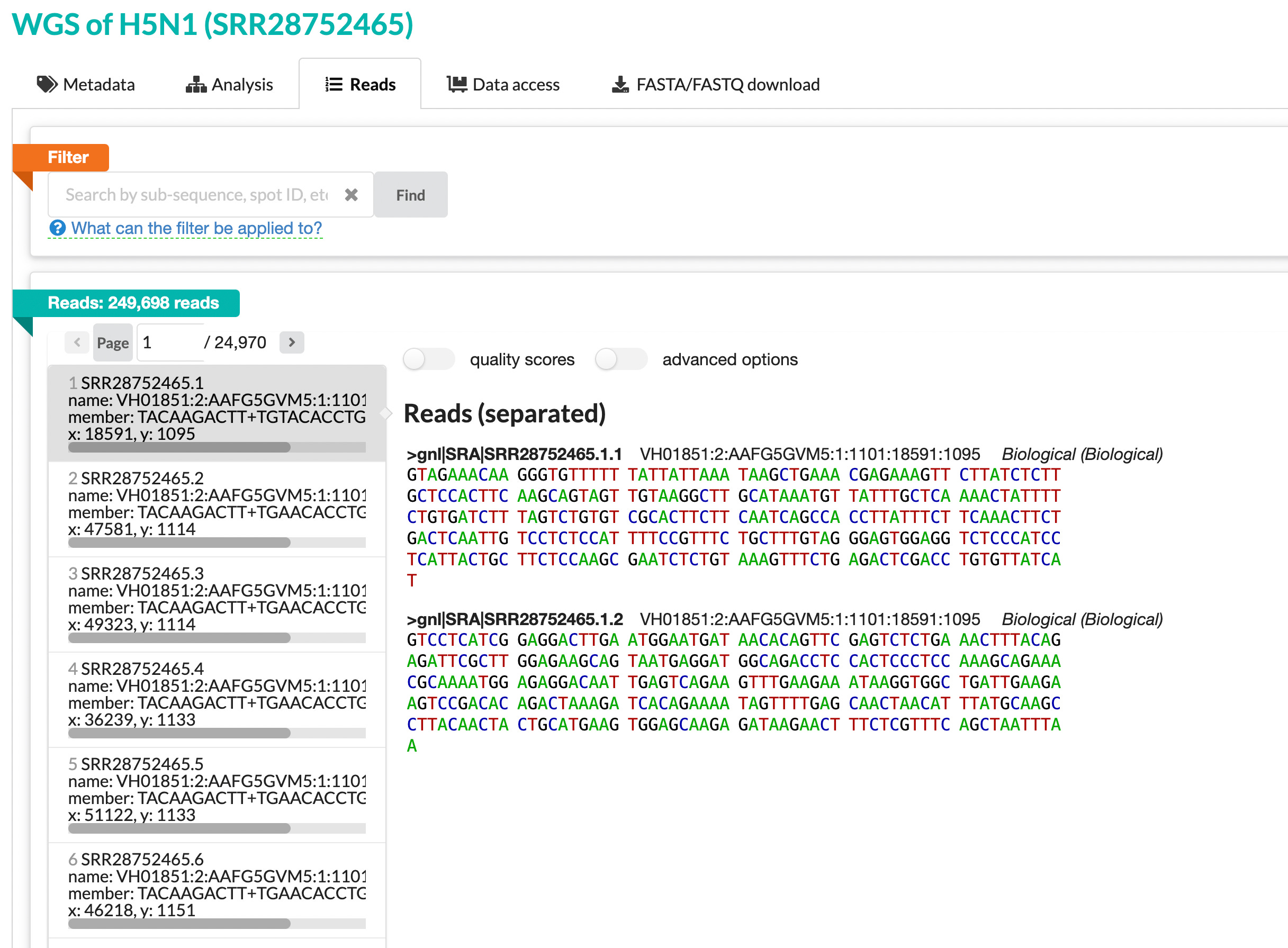Click the Metadata tag icon
The width and height of the screenshot is (1288, 948).
[47, 84]
